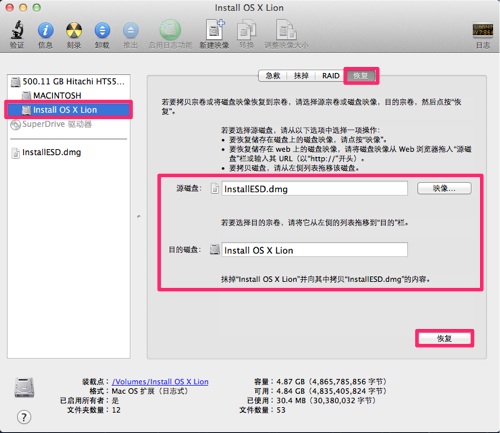Click the disk icon beside destination field

pyautogui.click(x=215, y=249)
